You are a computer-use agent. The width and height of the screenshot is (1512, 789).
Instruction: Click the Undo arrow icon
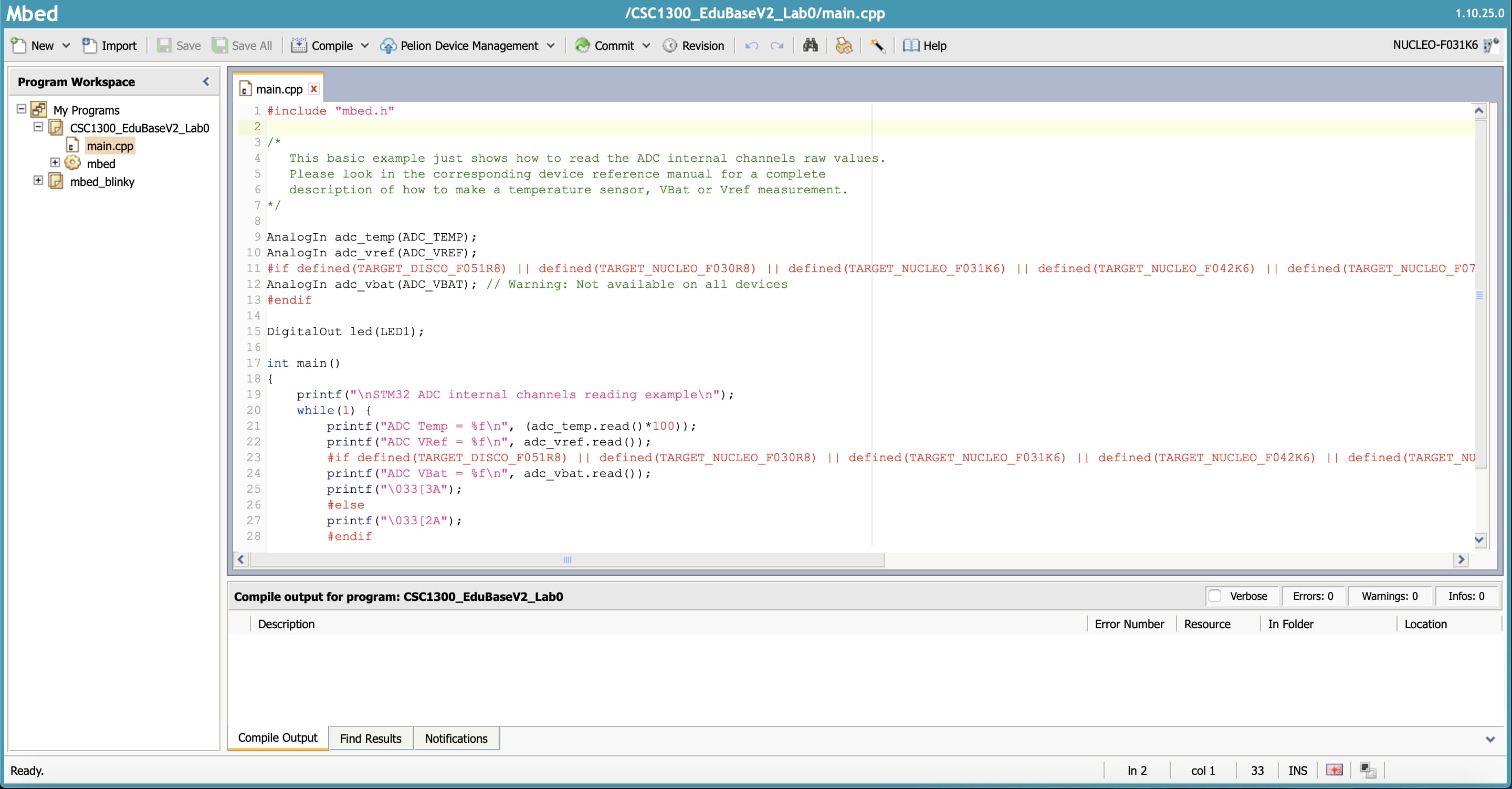(751, 45)
